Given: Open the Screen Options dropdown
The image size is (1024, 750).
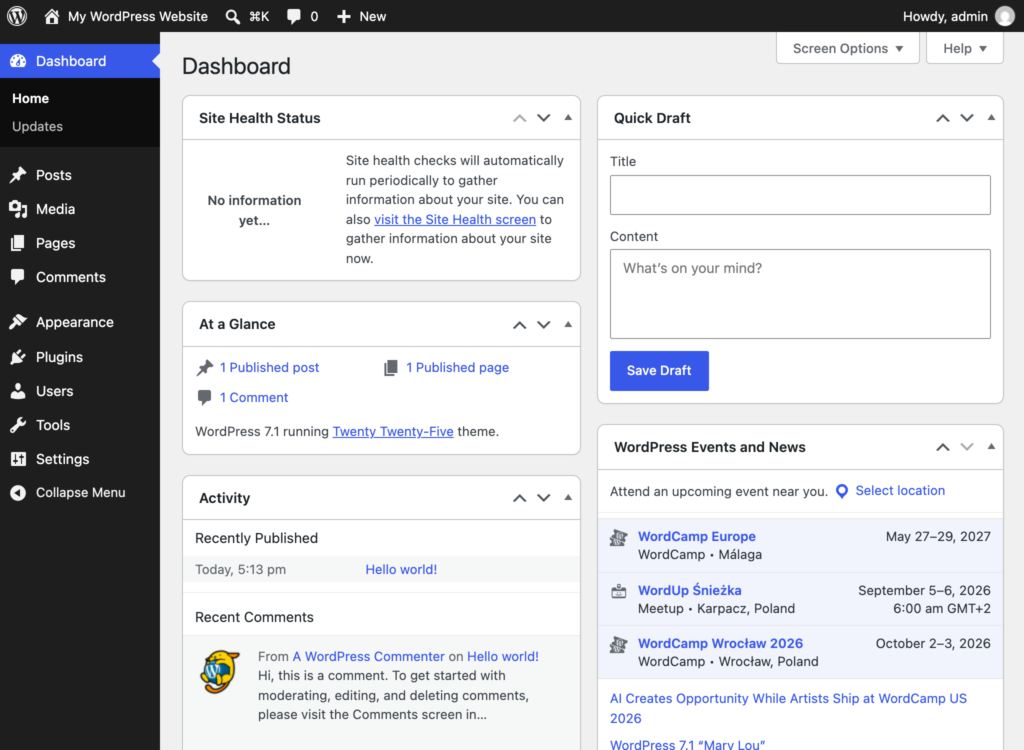Looking at the screenshot, I should coord(848,48).
